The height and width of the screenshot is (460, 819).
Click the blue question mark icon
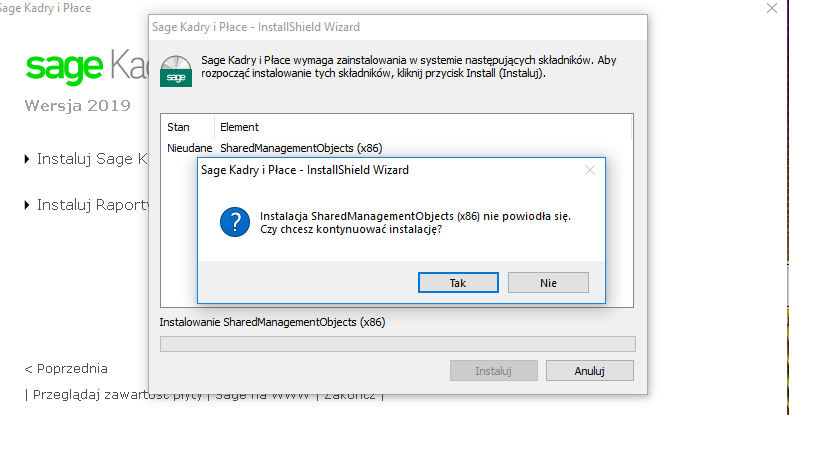tap(235, 222)
